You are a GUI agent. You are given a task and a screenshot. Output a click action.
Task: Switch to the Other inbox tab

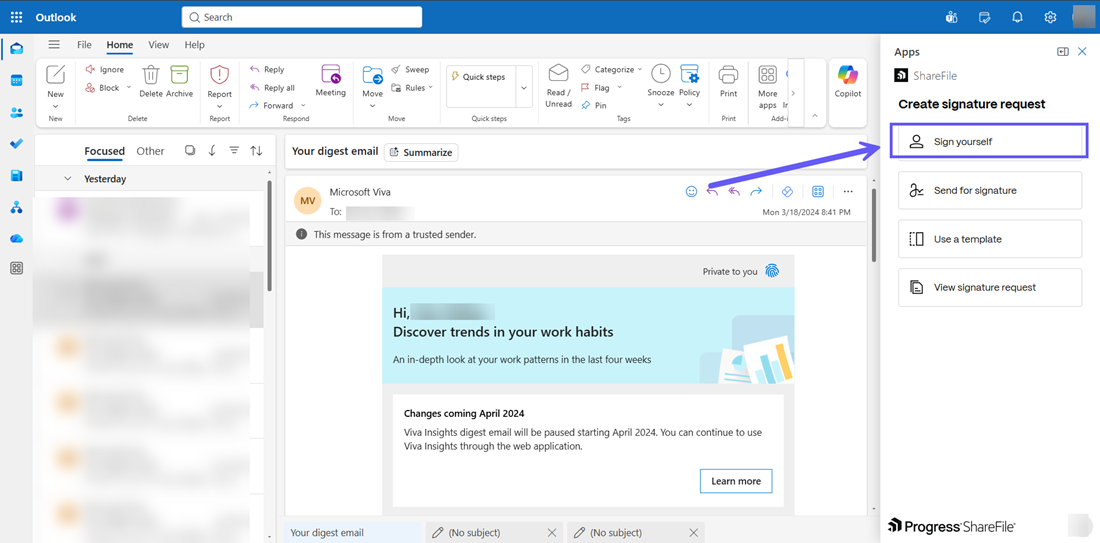tap(150, 151)
